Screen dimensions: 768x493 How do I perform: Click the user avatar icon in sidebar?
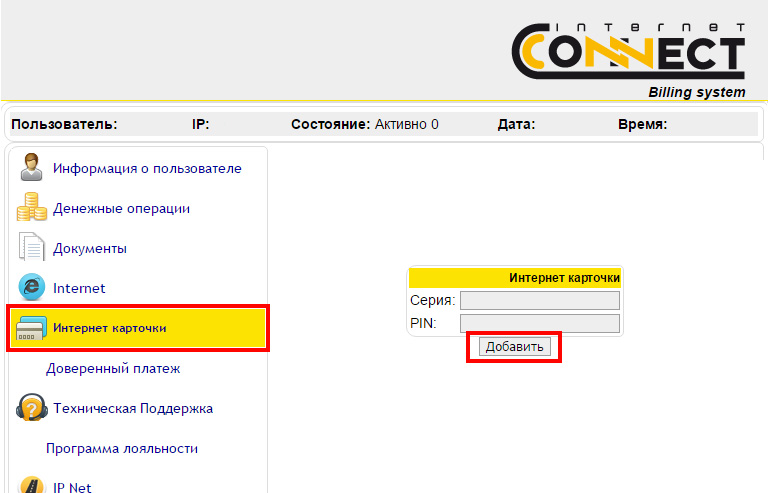pyautogui.click(x=32, y=168)
